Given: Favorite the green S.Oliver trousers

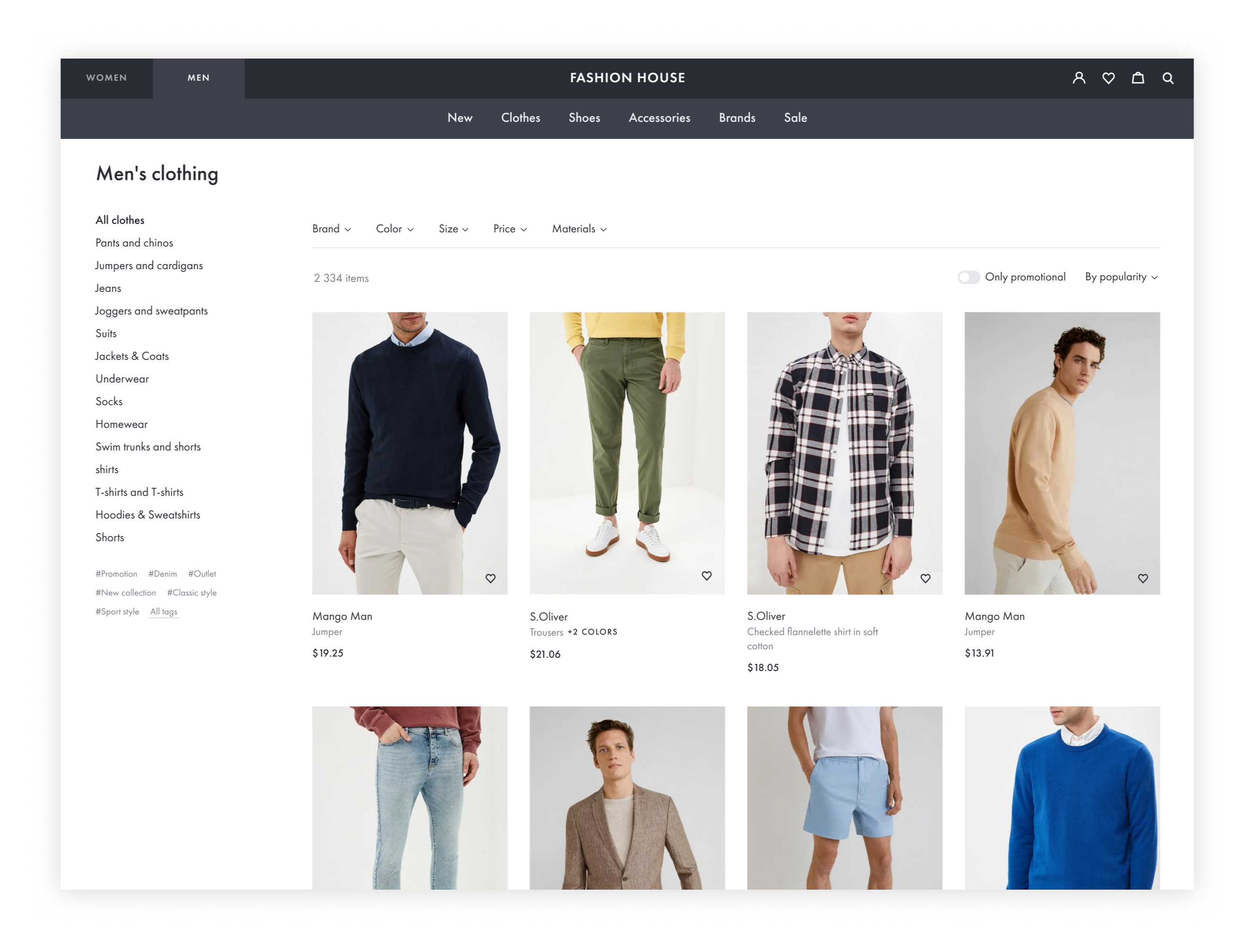Looking at the screenshot, I should [x=706, y=576].
